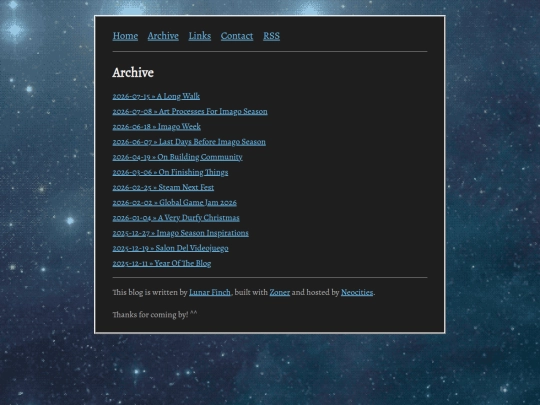The image size is (540, 405).
Task: Read post 'A Long Walk'
Action: point(156,96)
